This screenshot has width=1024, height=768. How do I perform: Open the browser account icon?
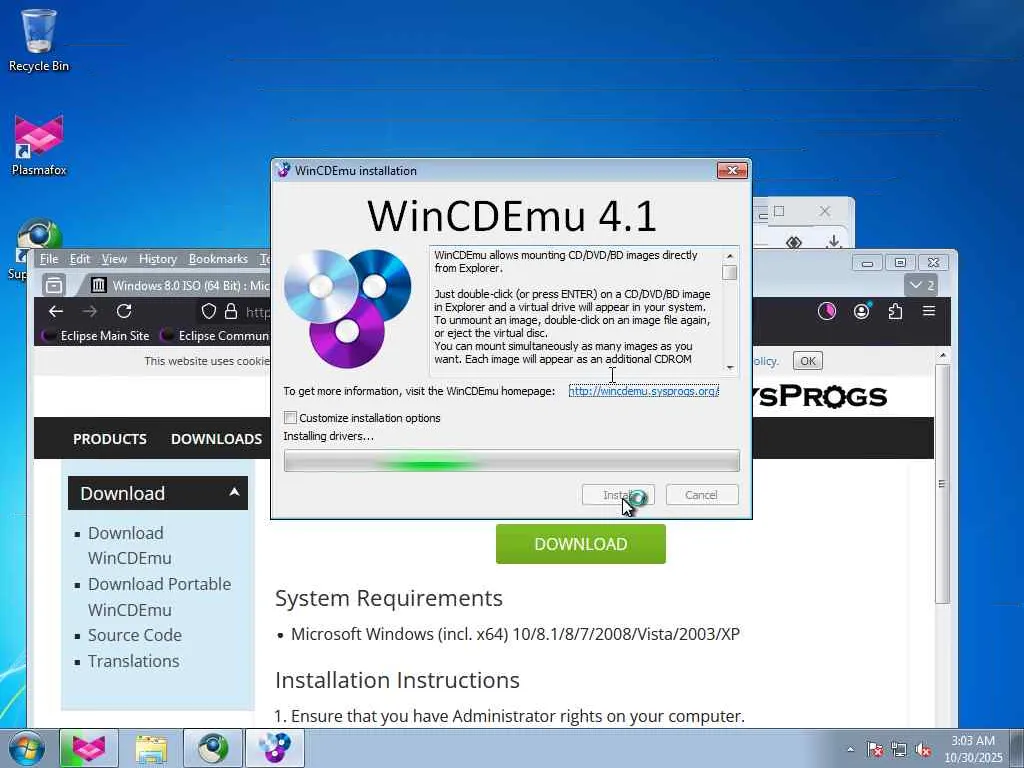[x=861, y=312]
